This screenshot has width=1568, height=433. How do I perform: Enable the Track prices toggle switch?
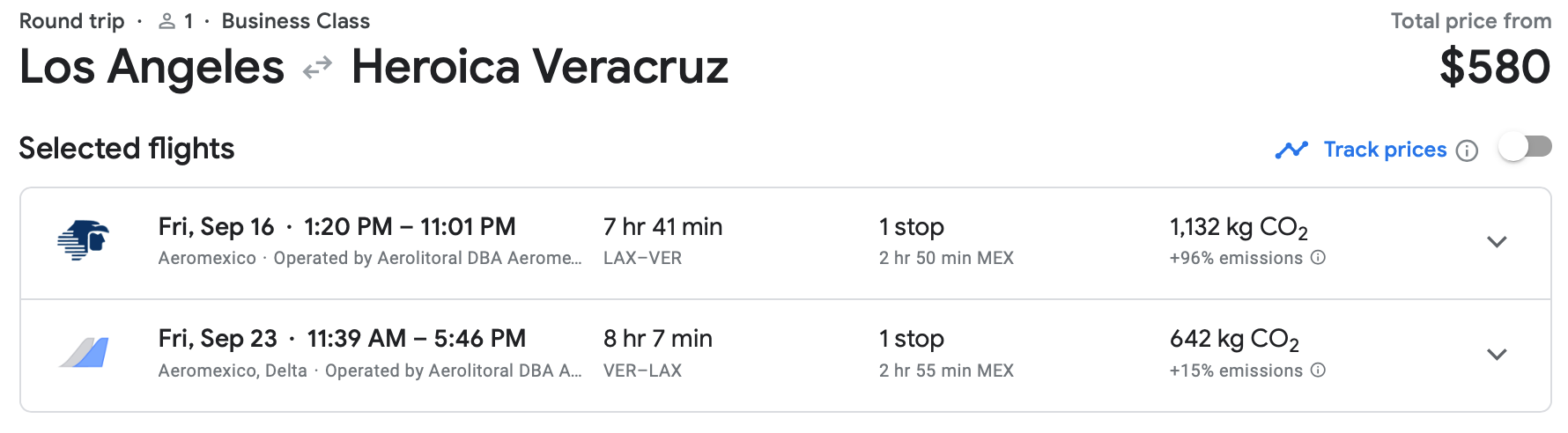[1526, 147]
